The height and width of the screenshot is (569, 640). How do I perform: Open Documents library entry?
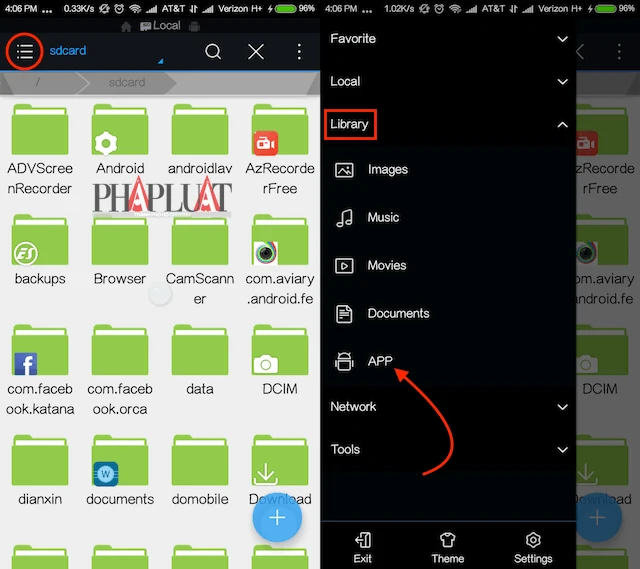pos(397,313)
